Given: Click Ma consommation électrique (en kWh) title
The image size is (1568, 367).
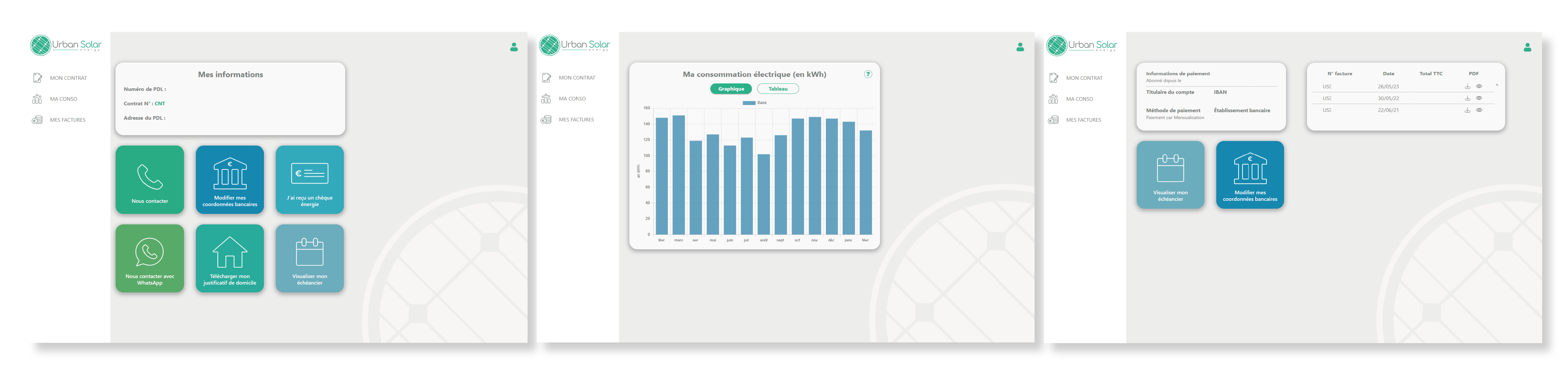Looking at the screenshot, I should pyautogui.click(x=754, y=74).
